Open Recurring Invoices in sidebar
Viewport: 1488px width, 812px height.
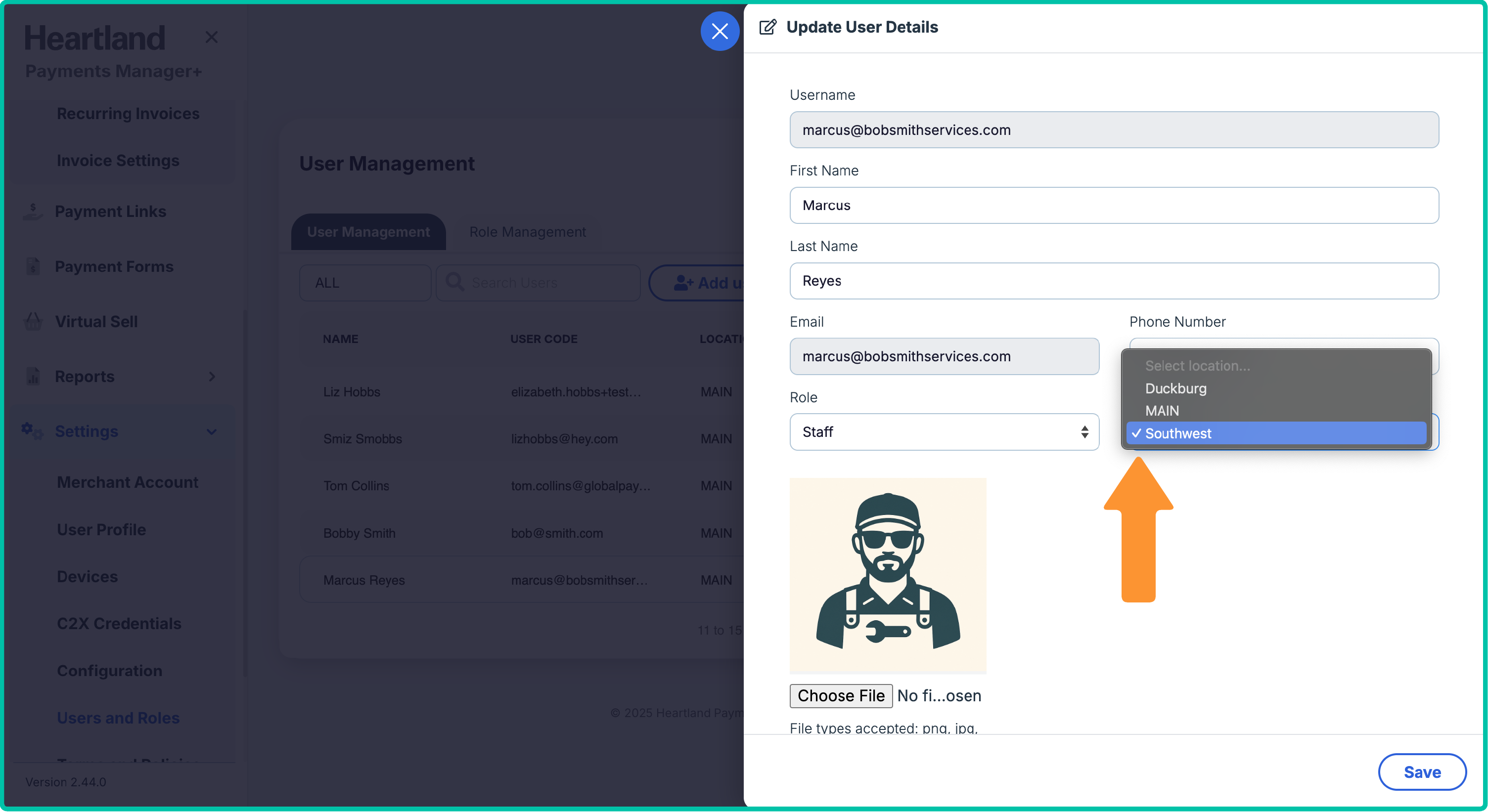[x=128, y=114]
